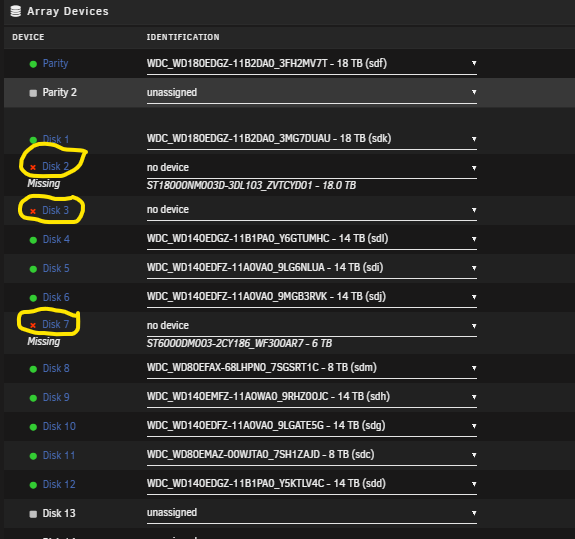Open the Disk 7 no device dropdown
The height and width of the screenshot is (539, 575).
click(x=312, y=326)
